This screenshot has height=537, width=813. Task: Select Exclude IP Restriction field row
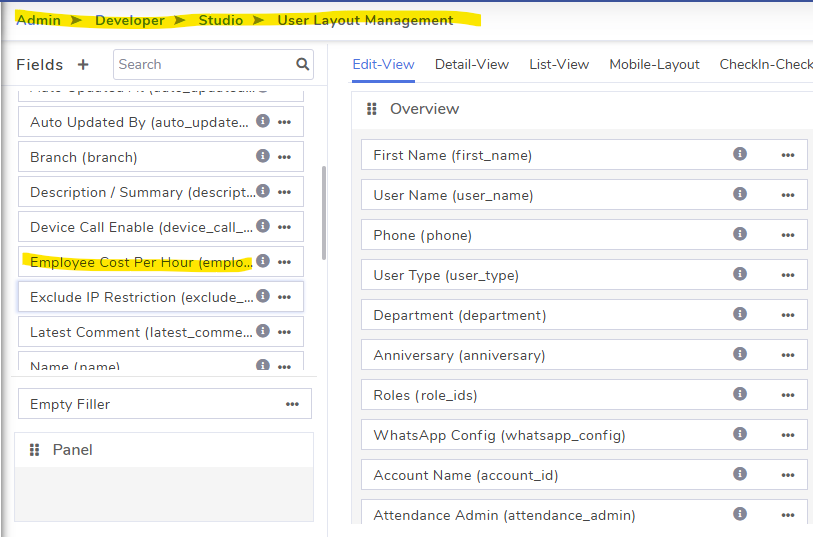point(161,296)
